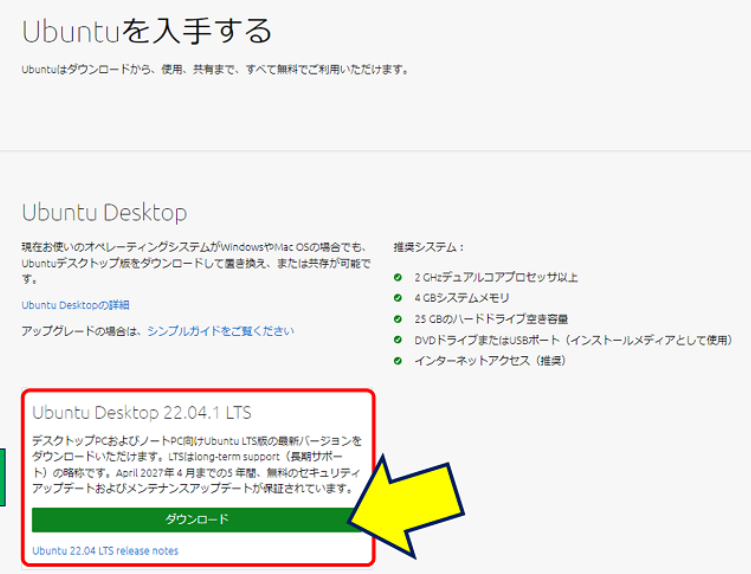The image size is (751, 574).
Task: Click the DVDドライブまたはUSBポート list item text
Action: click(573, 340)
